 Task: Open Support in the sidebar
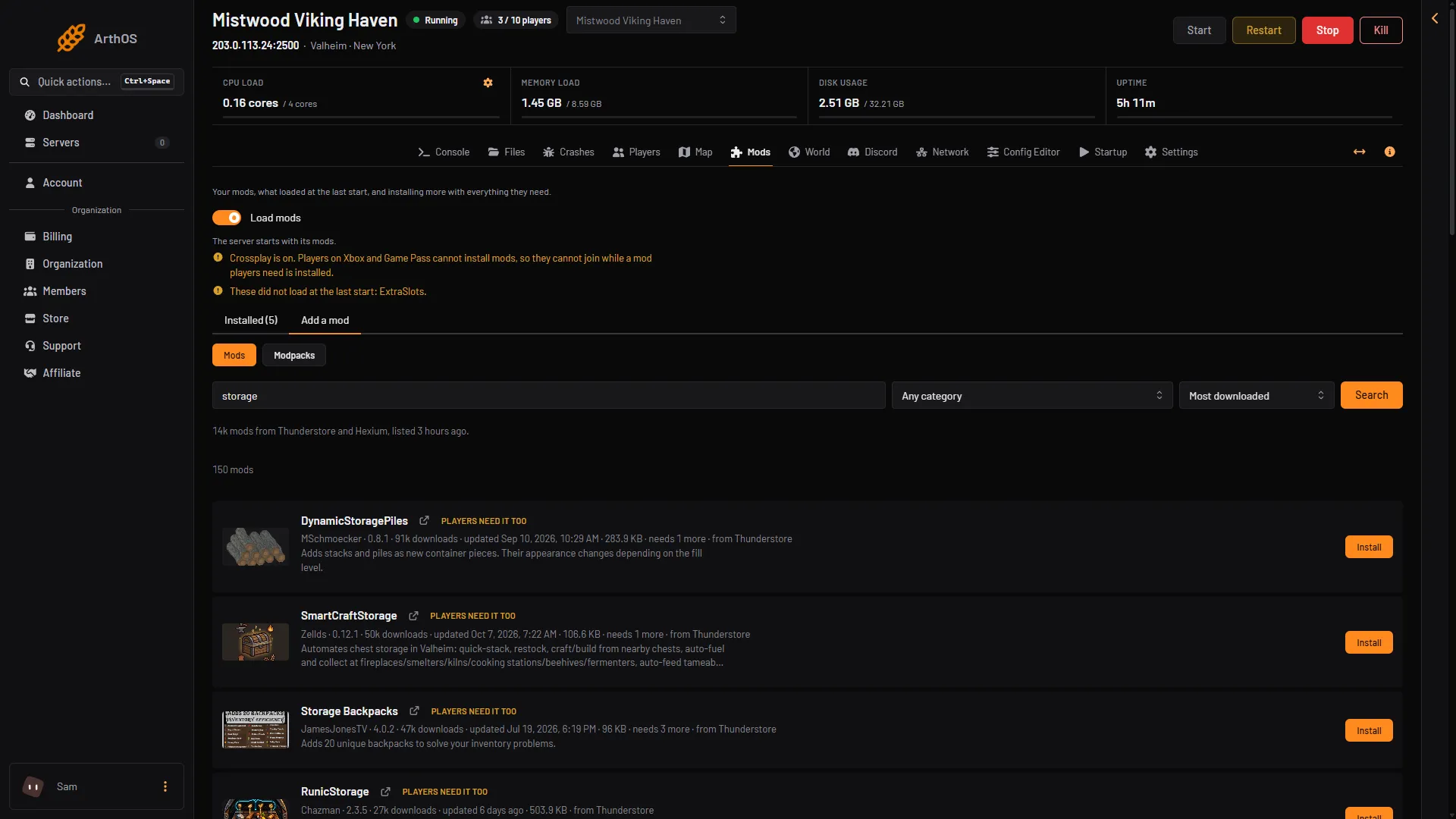pos(96,346)
